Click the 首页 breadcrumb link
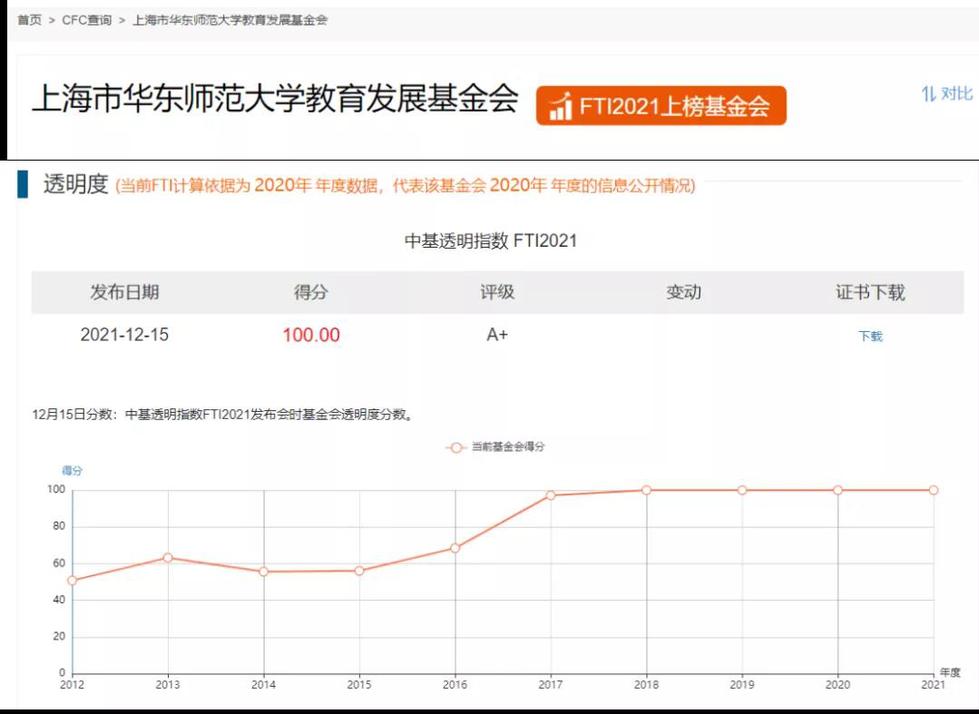979x714 pixels. 28,20
